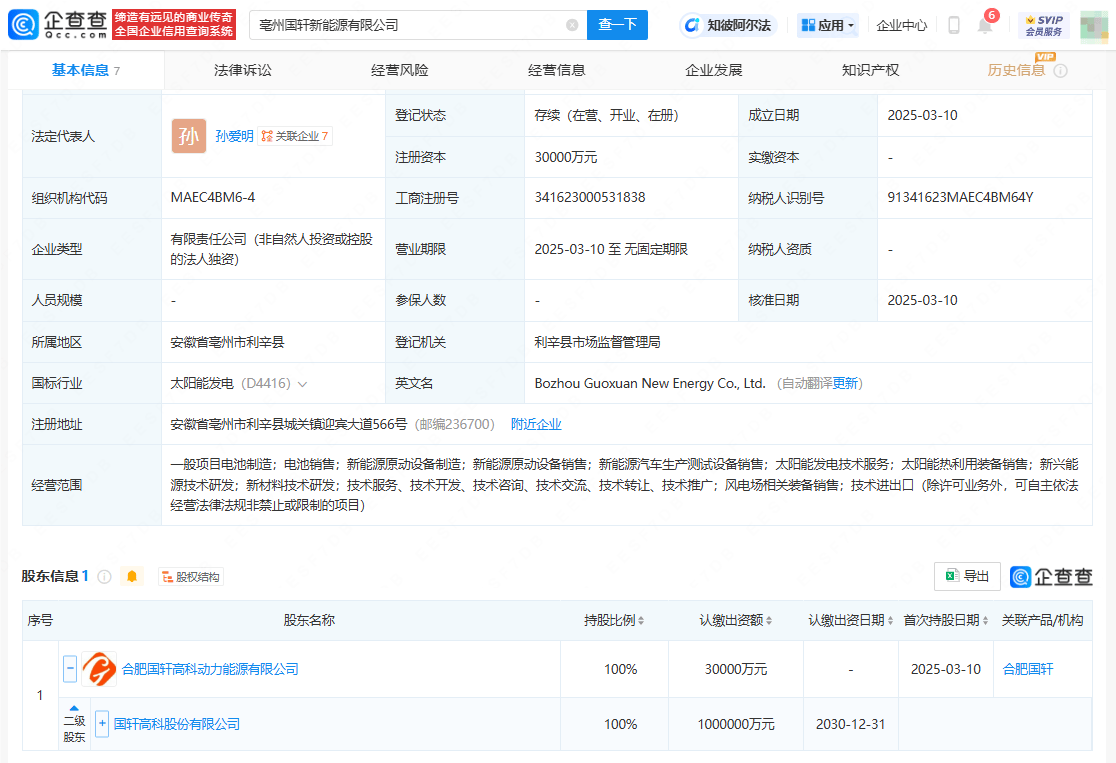
Task: Clear the search box with the x icon
Action: [x=572, y=25]
